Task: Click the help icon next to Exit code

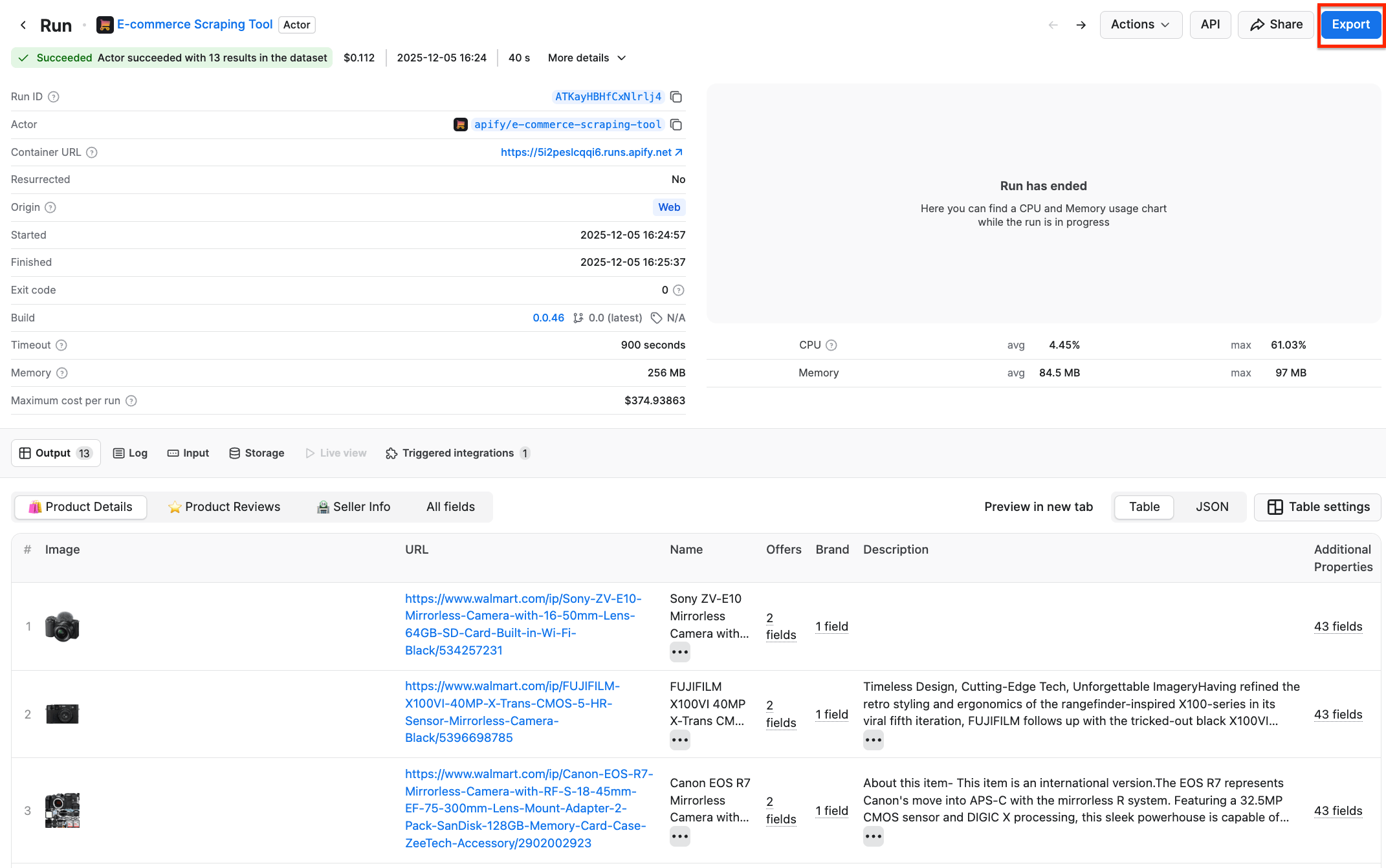Action: (677, 290)
